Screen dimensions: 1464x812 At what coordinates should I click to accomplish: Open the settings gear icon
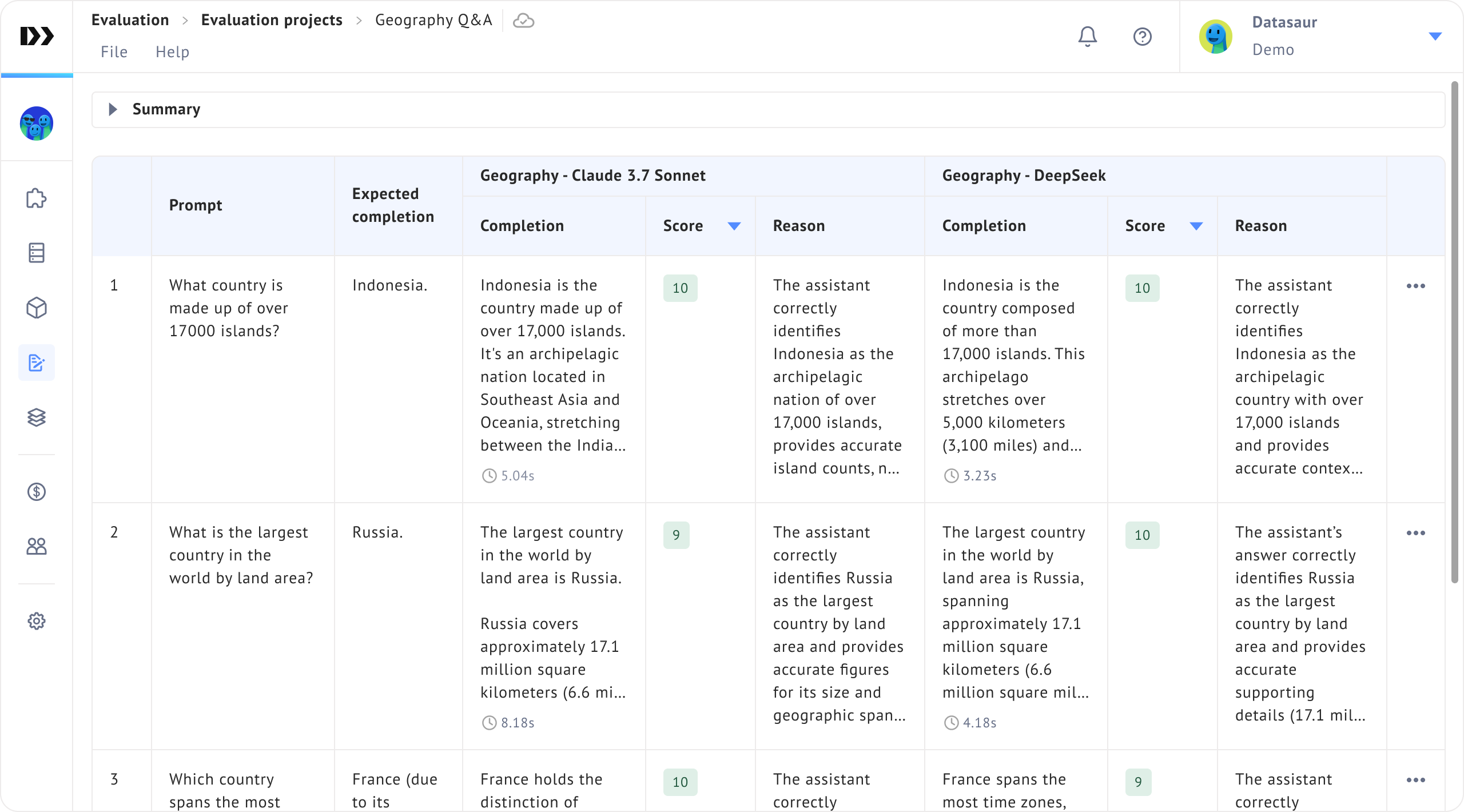click(37, 621)
